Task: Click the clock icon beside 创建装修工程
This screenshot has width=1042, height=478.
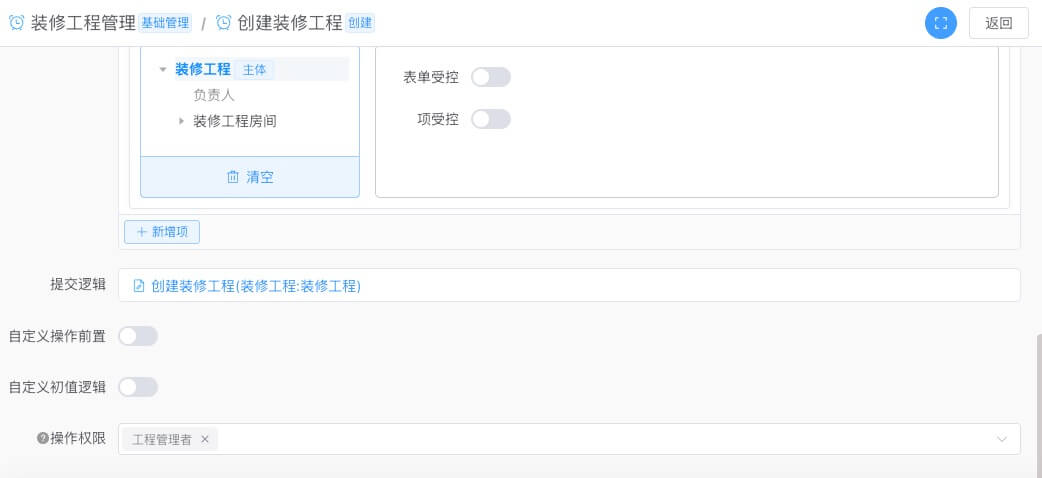Action: click(x=224, y=23)
